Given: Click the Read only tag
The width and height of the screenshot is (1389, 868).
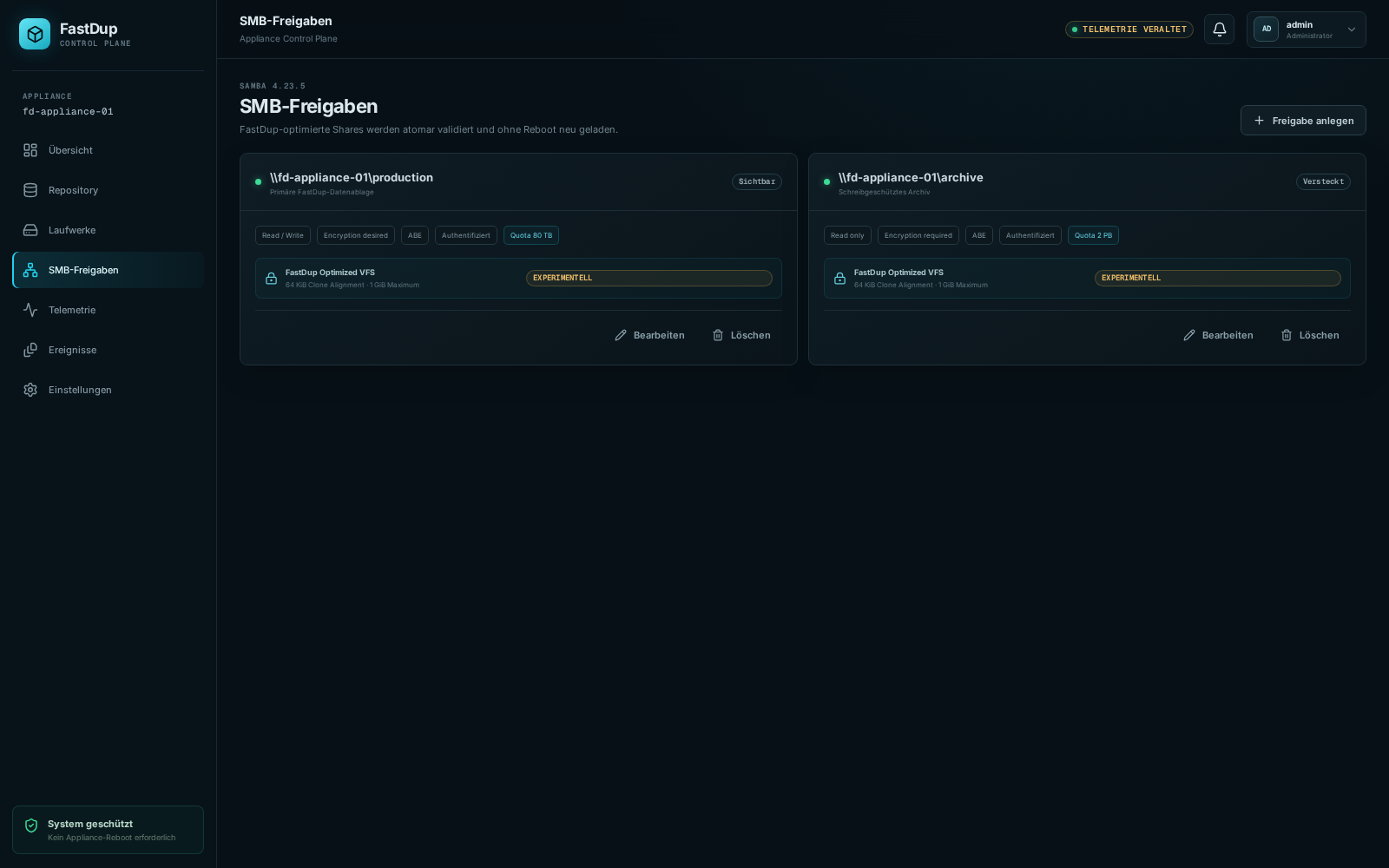Looking at the screenshot, I should (847, 235).
